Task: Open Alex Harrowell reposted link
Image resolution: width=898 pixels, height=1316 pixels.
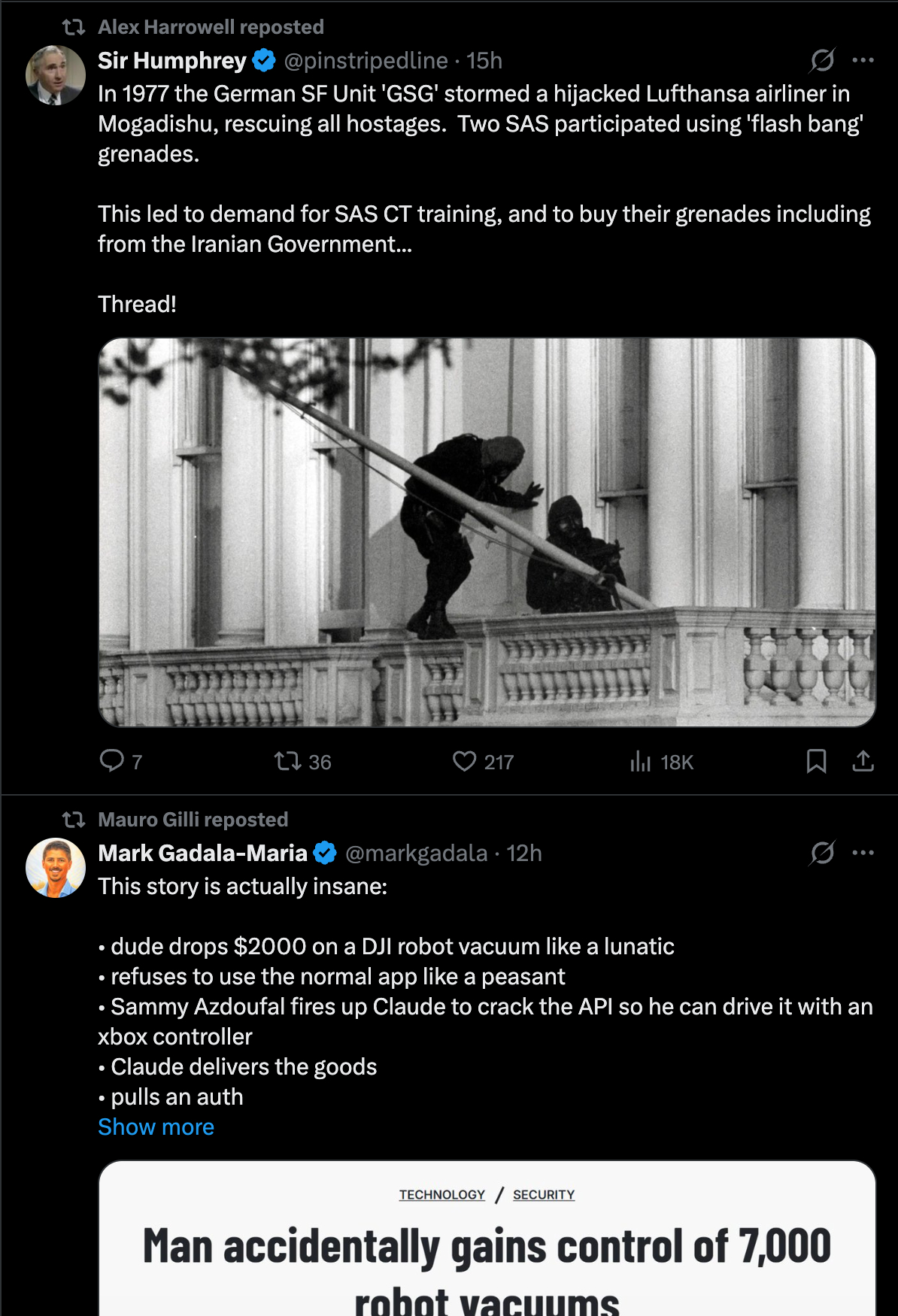Action: point(211,27)
